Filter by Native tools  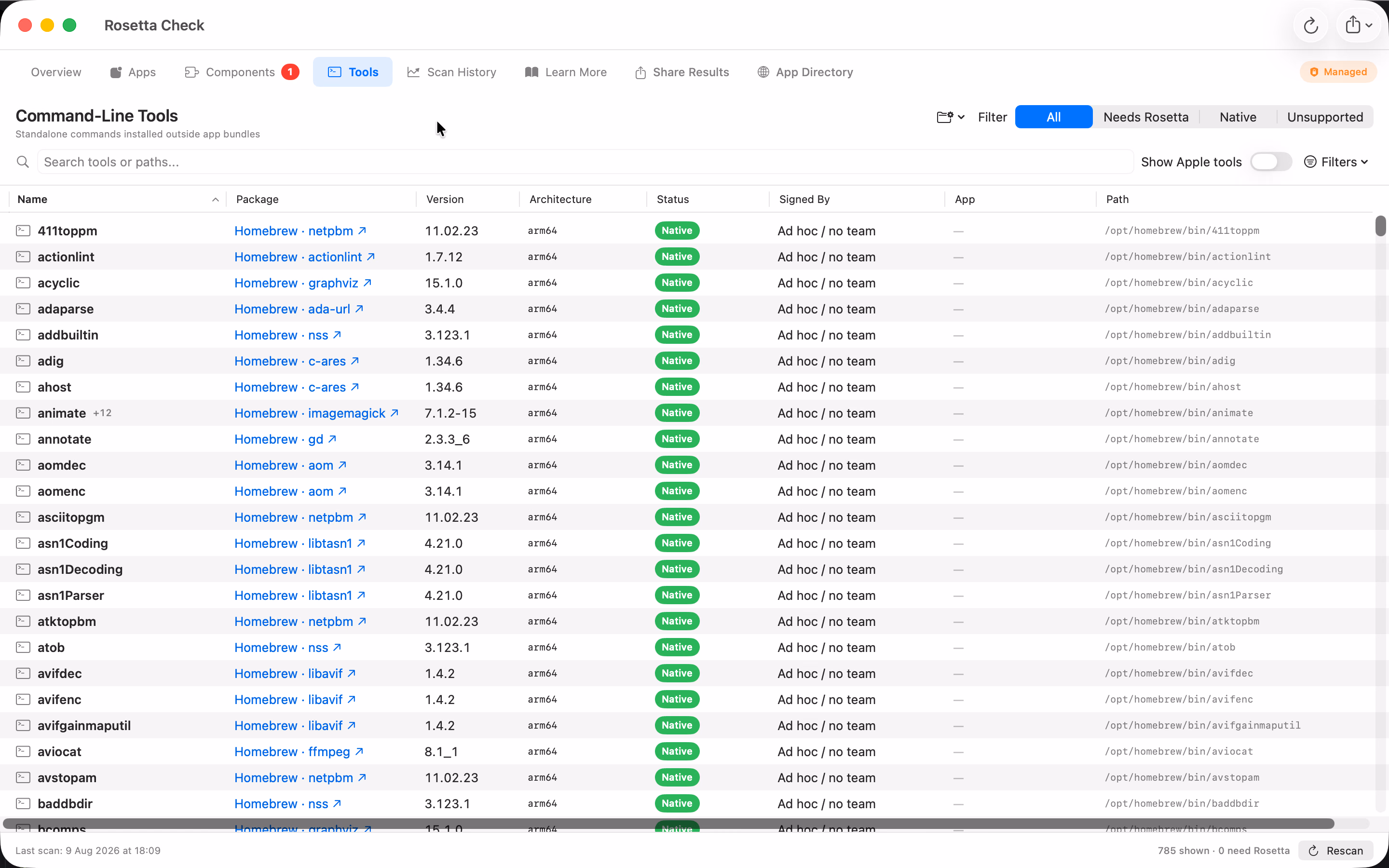(x=1238, y=117)
